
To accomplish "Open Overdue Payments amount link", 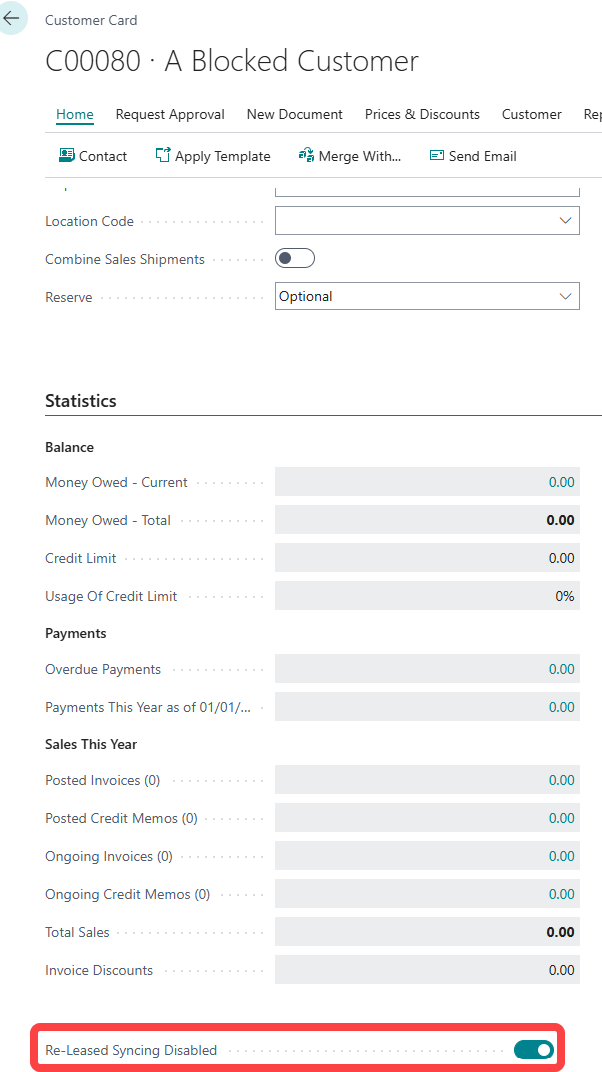I will coord(561,669).
